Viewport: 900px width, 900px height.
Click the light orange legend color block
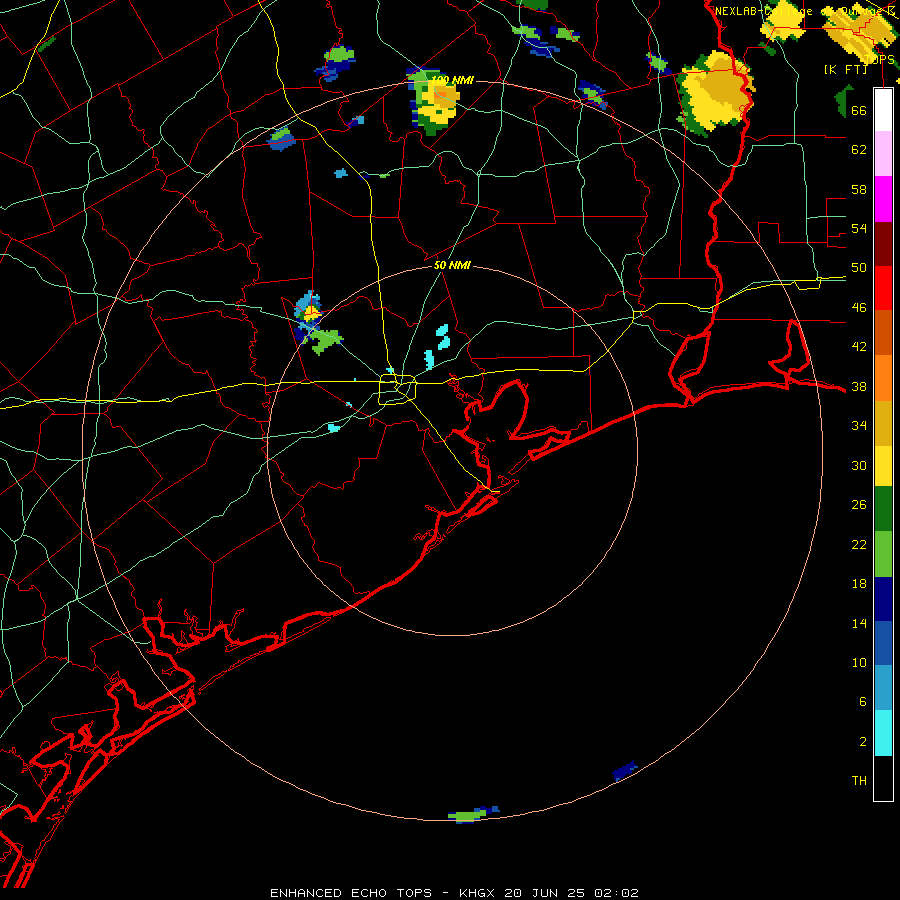point(883,377)
